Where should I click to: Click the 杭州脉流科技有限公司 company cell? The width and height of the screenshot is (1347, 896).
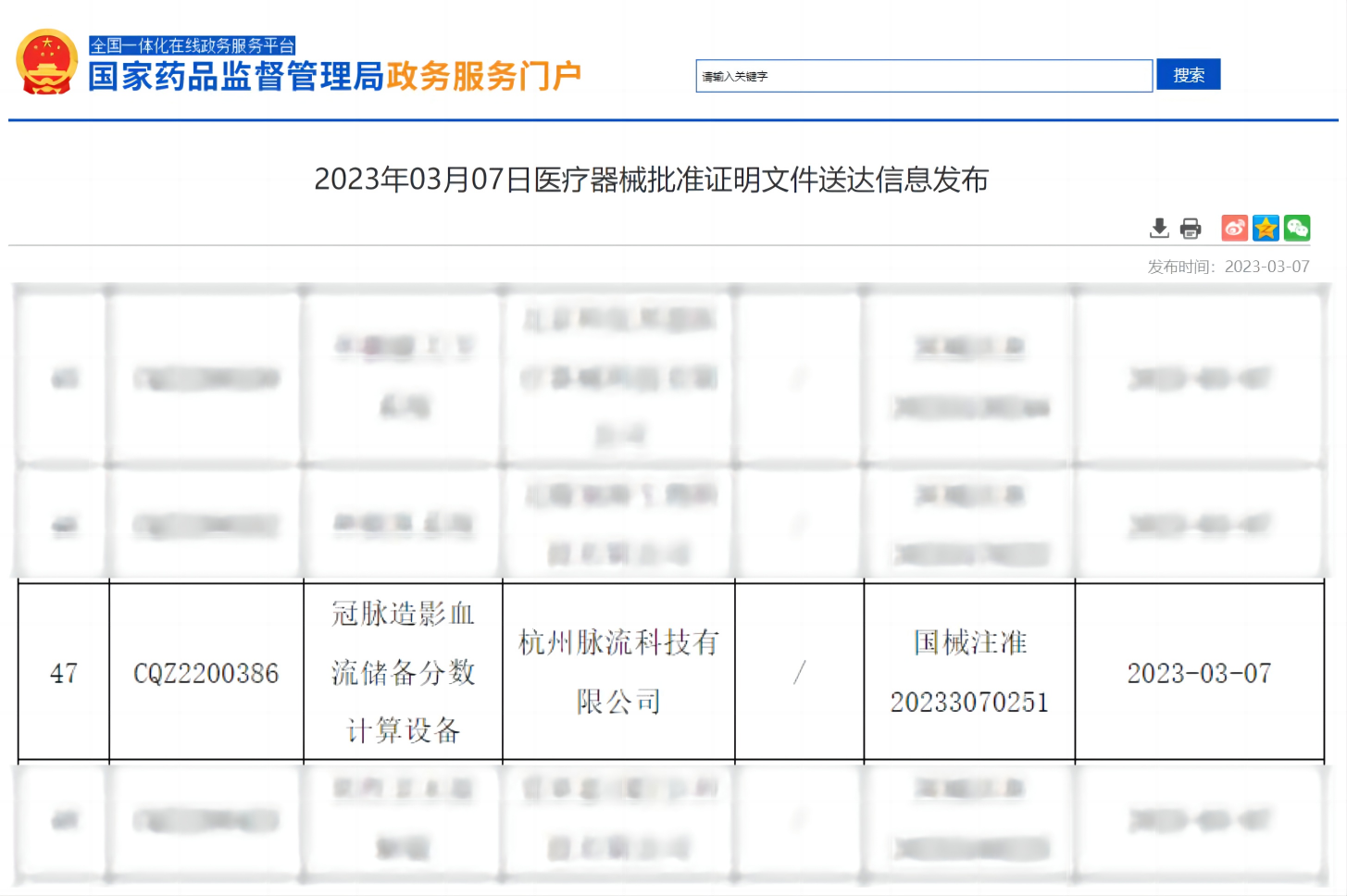tap(617, 673)
